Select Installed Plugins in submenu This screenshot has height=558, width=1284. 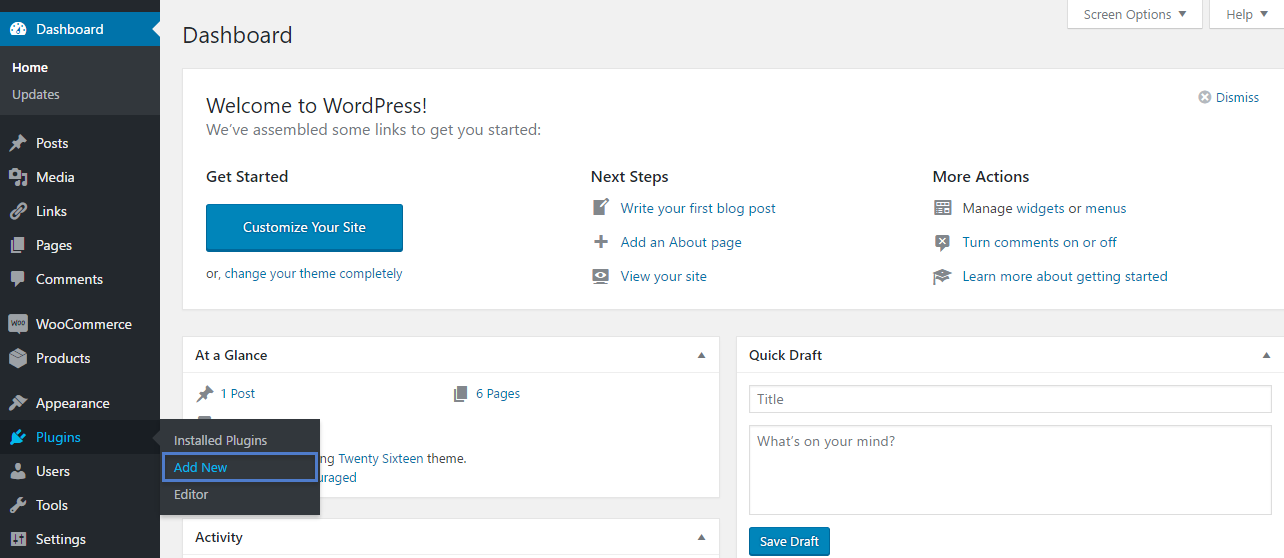[220, 440]
